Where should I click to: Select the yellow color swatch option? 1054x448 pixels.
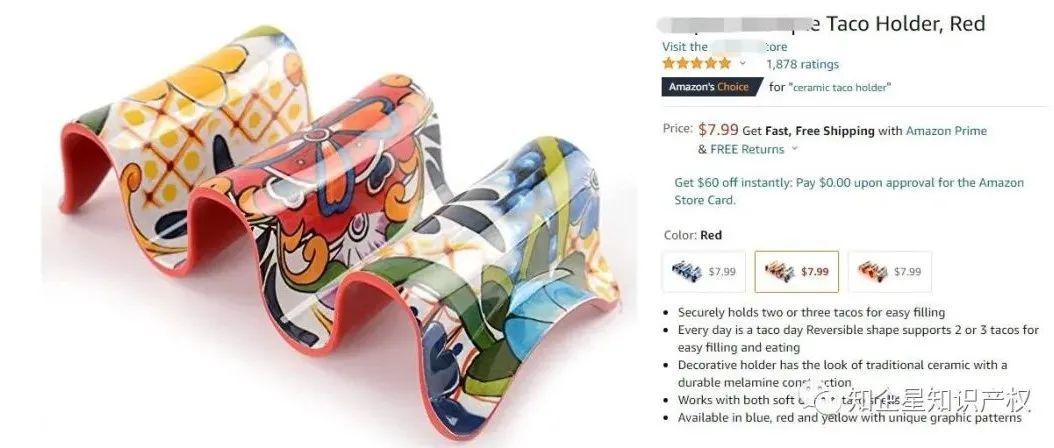[890, 272]
